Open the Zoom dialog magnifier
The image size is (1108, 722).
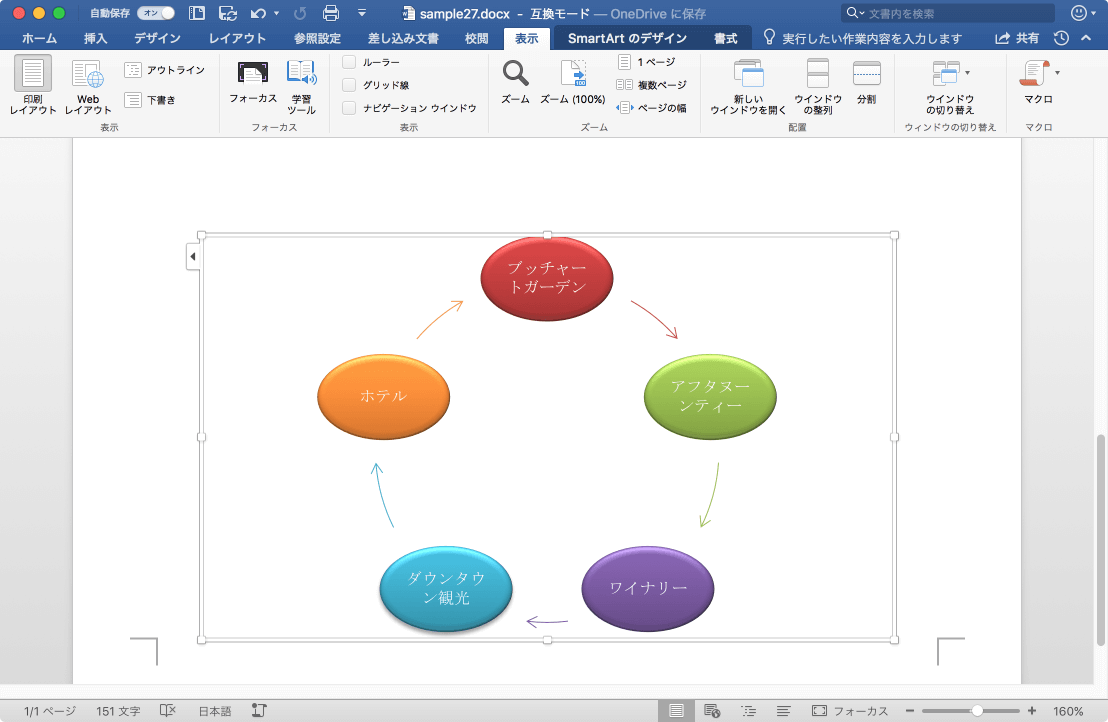[515, 82]
